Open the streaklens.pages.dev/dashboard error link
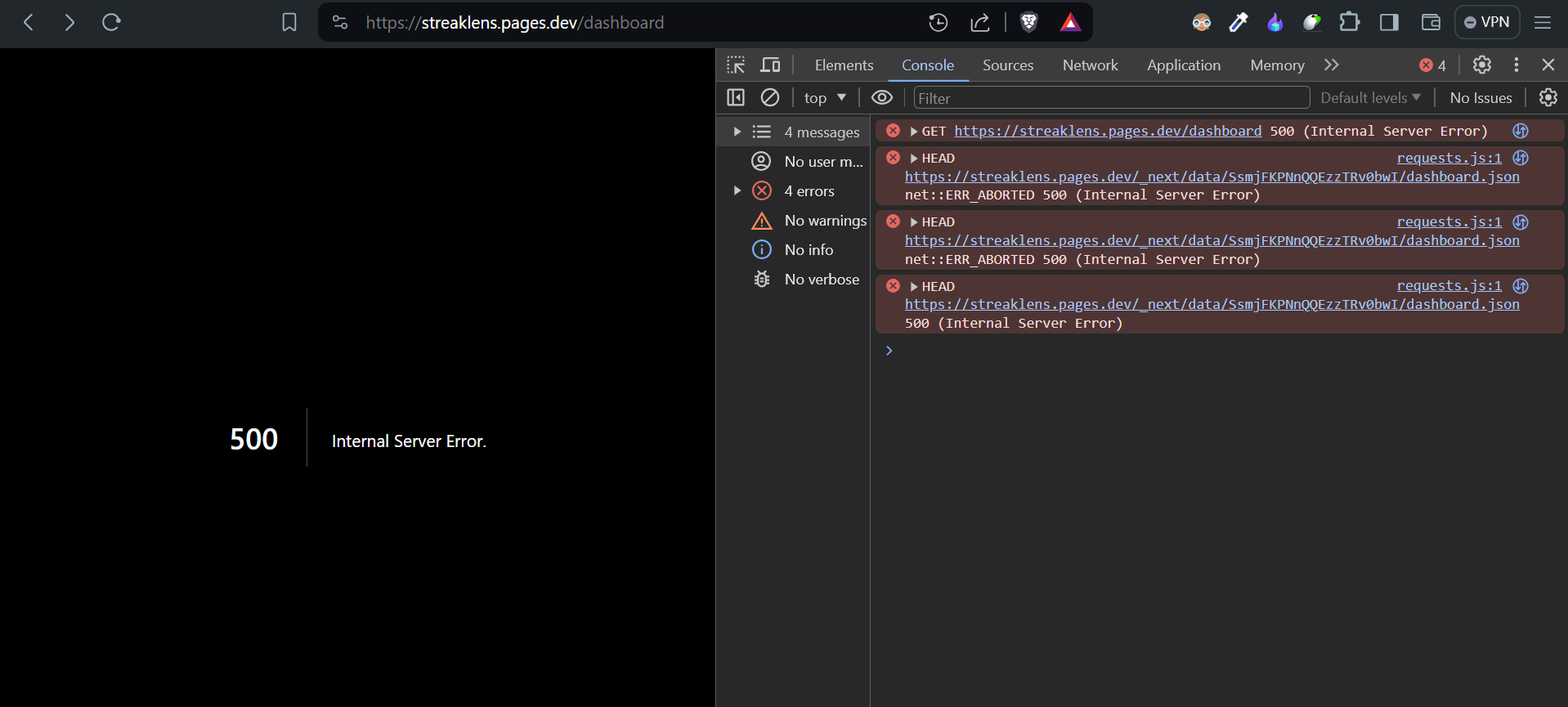 pos(1108,131)
